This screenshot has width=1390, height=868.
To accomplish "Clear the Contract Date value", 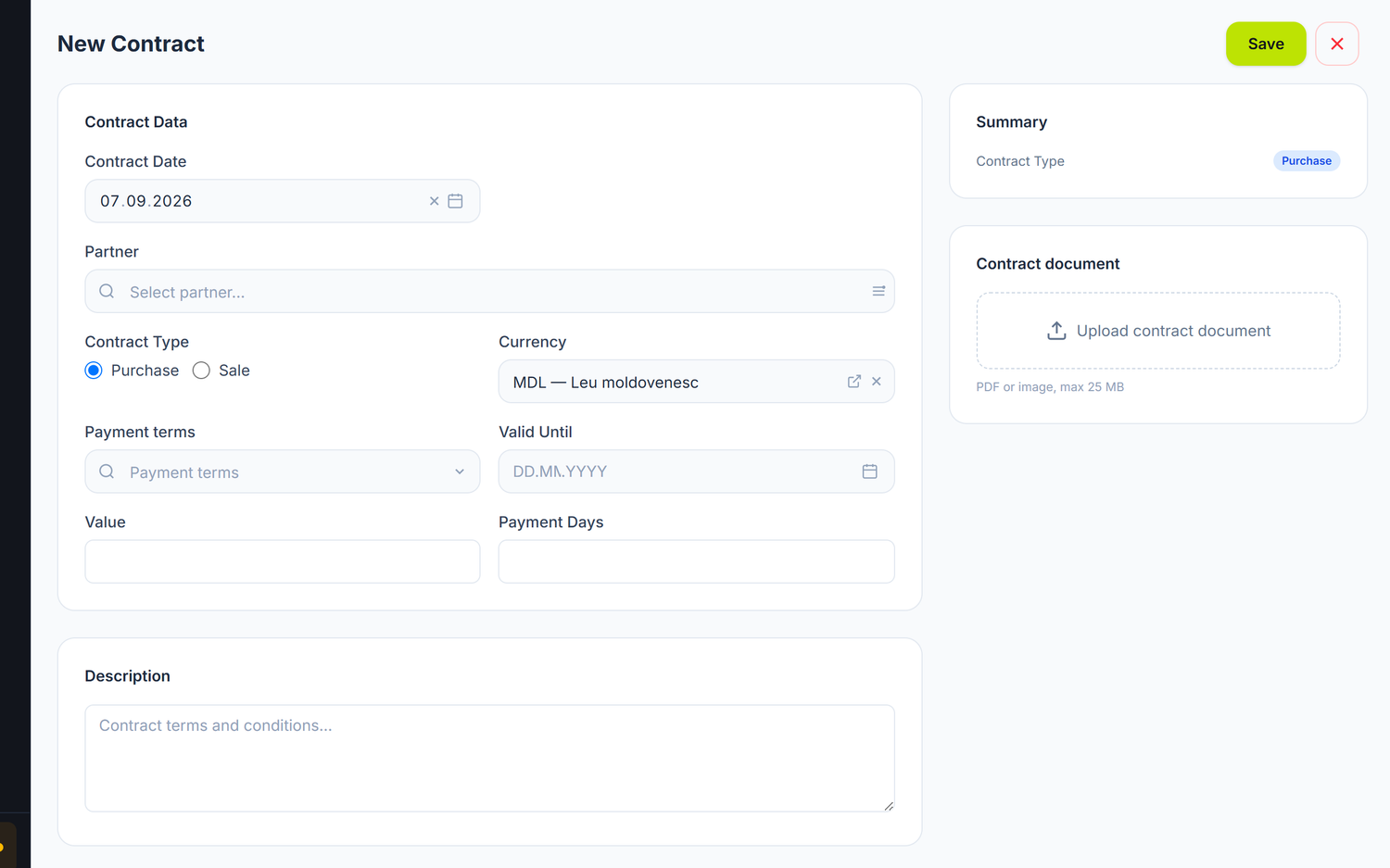I will (434, 201).
